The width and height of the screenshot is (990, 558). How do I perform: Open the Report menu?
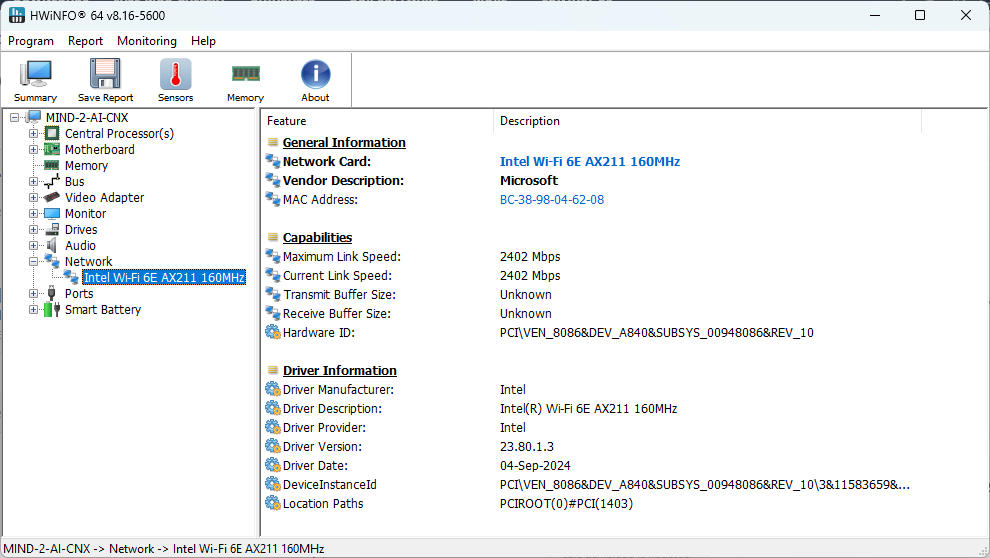(85, 41)
